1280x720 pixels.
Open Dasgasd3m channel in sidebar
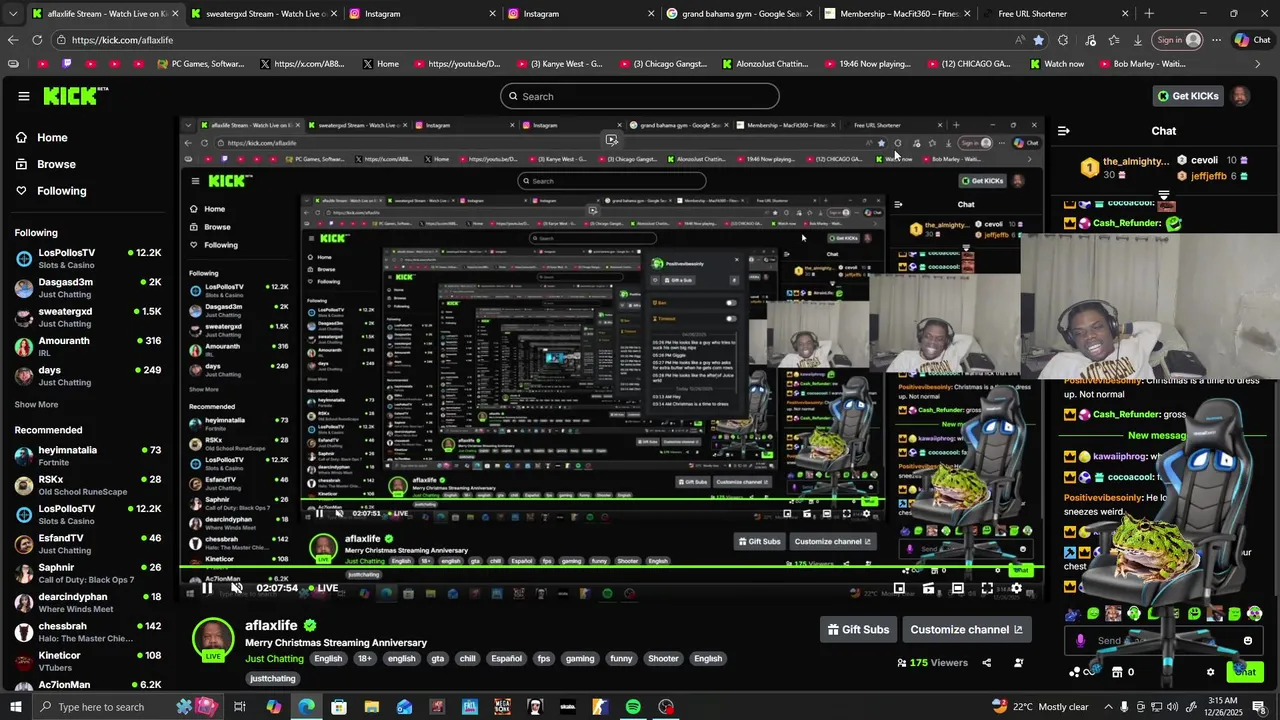tap(88, 288)
